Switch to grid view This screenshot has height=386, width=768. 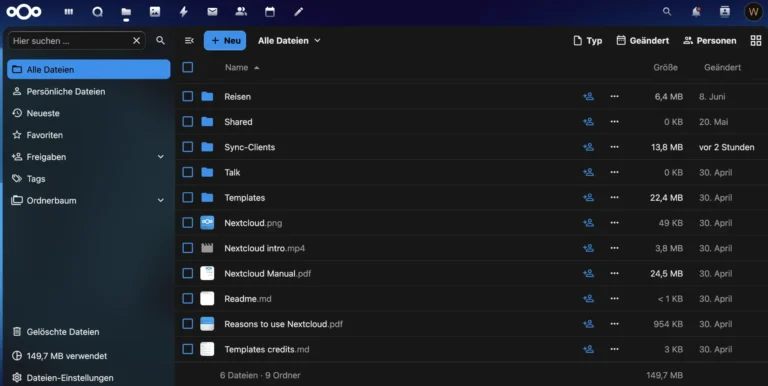tap(756, 41)
